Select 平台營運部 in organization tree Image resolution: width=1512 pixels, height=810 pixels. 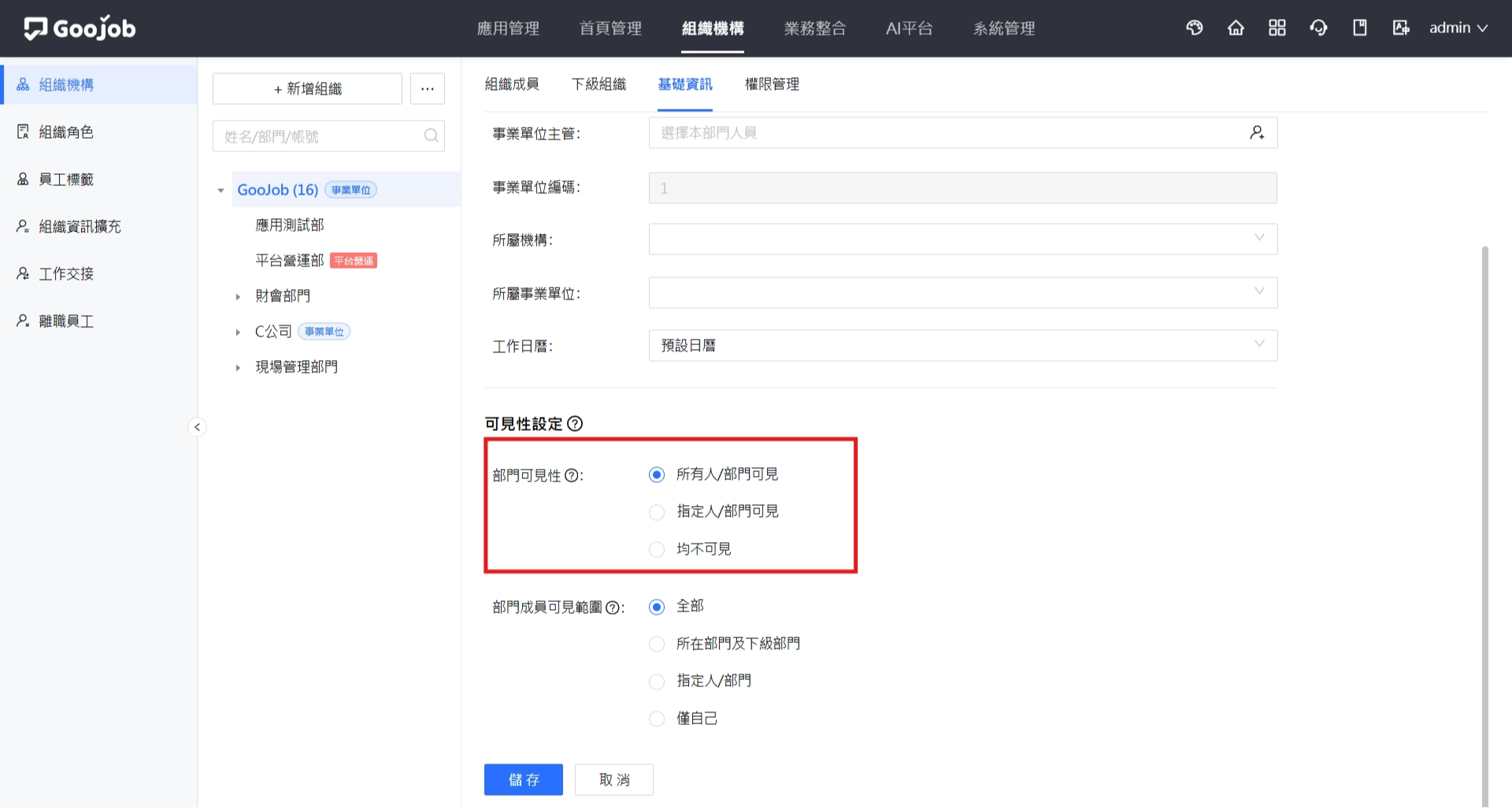(x=290, y=261)
